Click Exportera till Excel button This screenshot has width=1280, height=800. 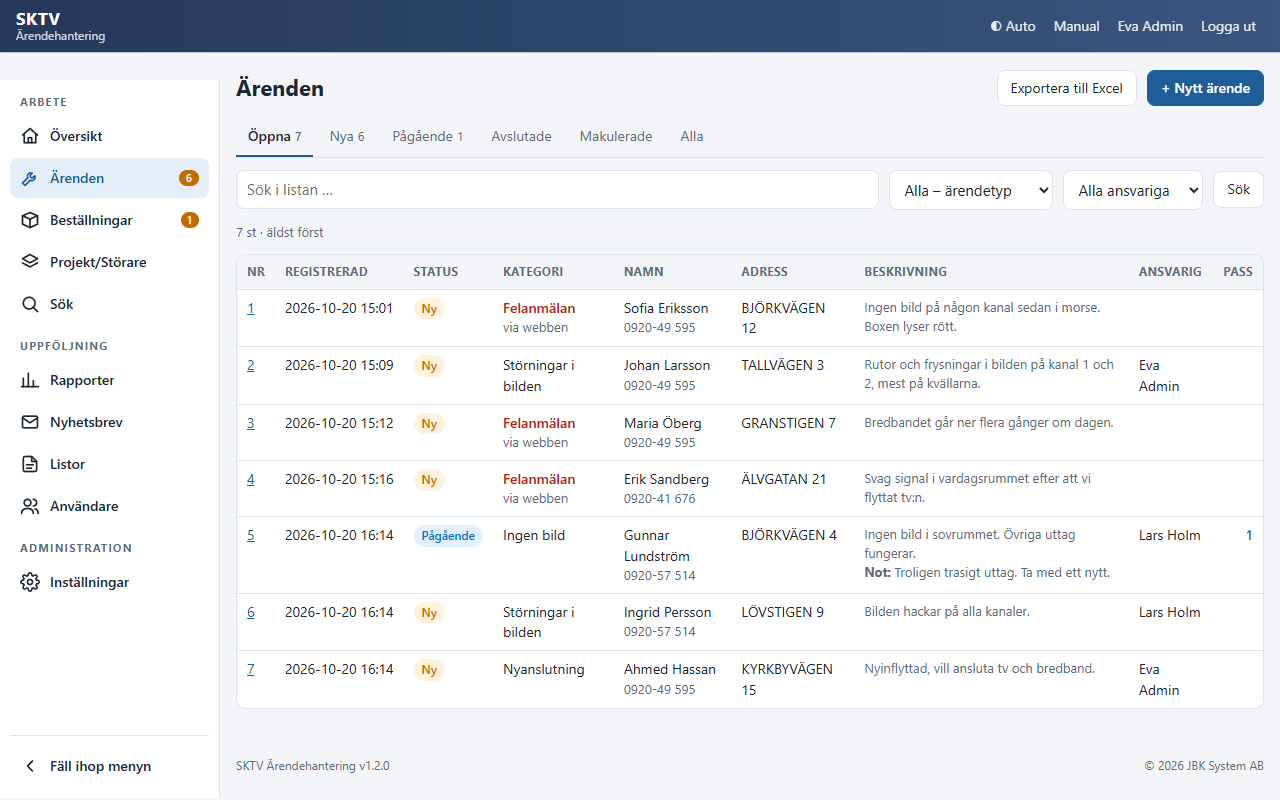pyautogui.click(x=1067, y=88)
